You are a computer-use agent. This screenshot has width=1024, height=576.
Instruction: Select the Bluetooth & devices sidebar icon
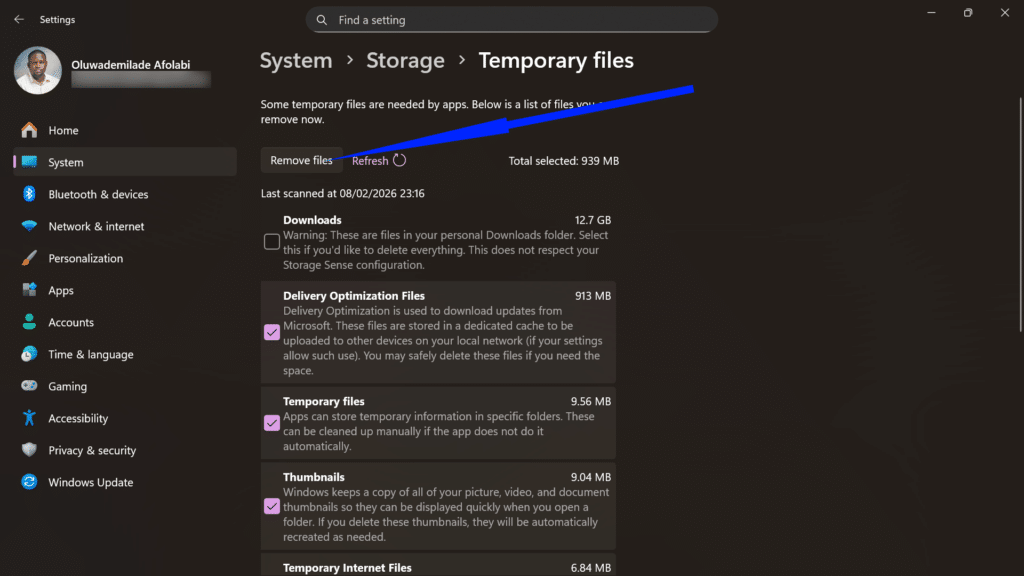tap(29, 194)
